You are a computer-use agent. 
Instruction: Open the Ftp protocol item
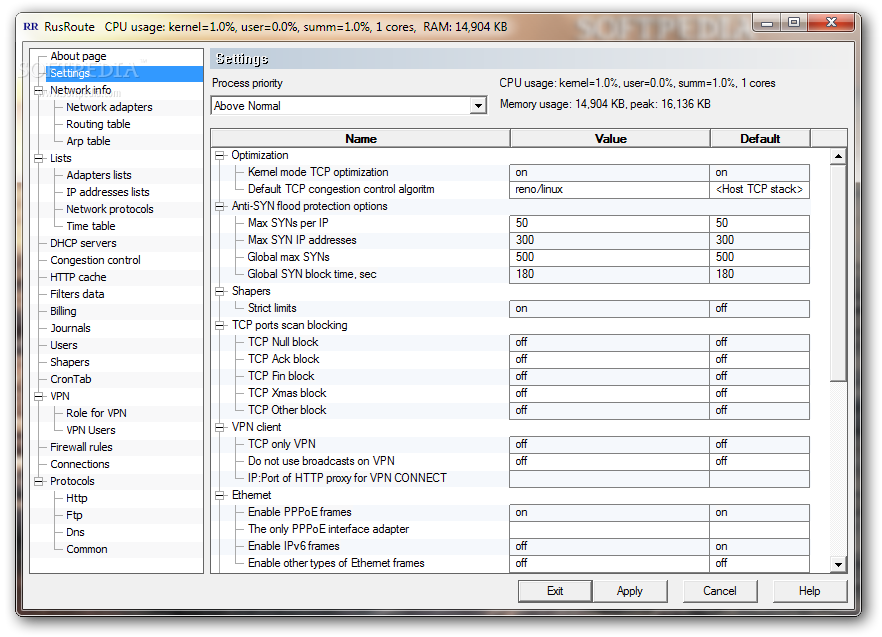point(74,515)
